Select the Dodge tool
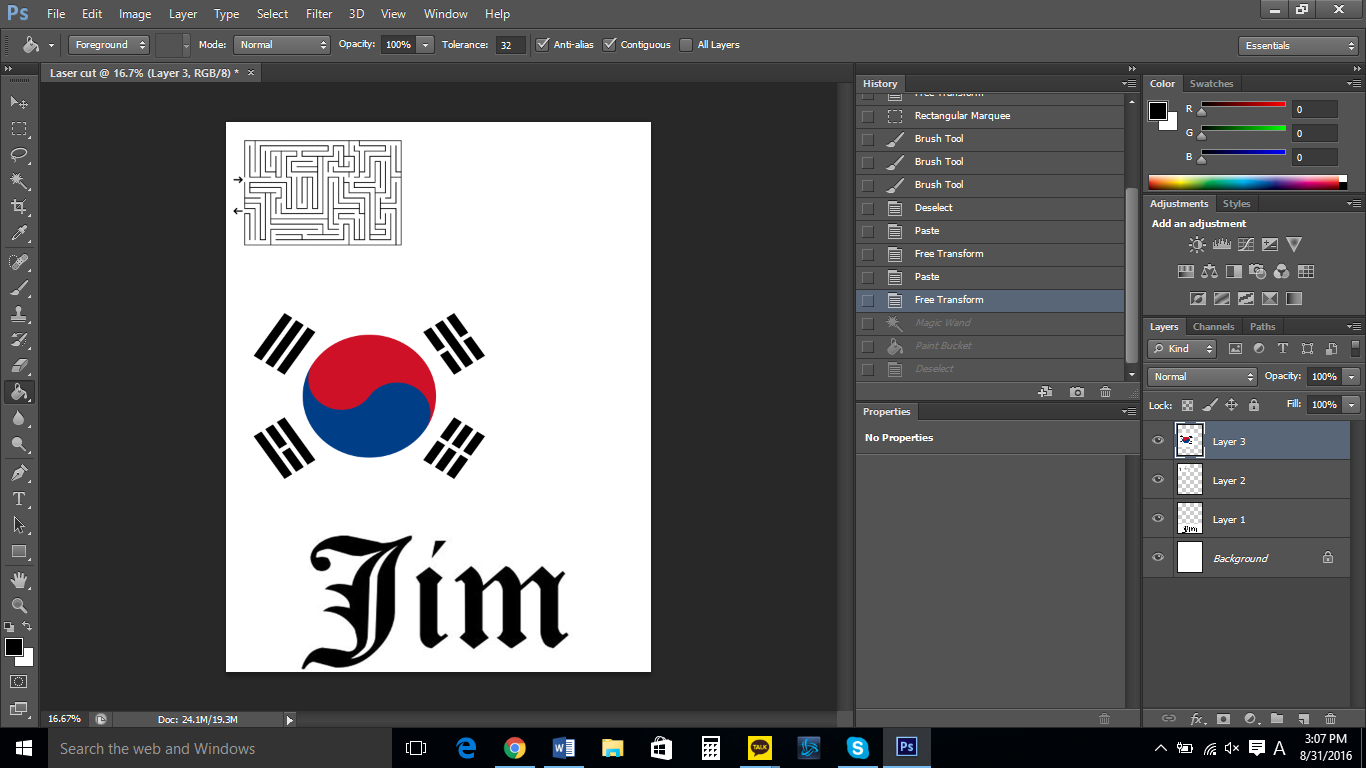Viewport: 1366px width, 768px height. point(19,444)
